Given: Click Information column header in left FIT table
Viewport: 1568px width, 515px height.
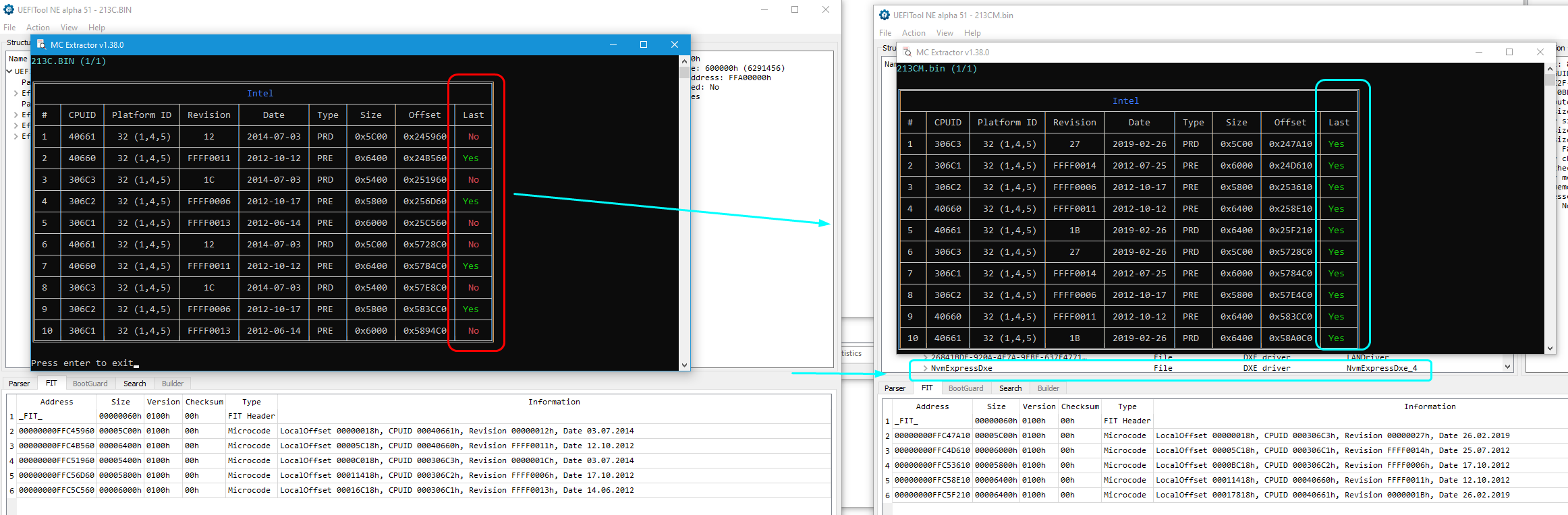Looking at the screenshot, I should [554, 402].
